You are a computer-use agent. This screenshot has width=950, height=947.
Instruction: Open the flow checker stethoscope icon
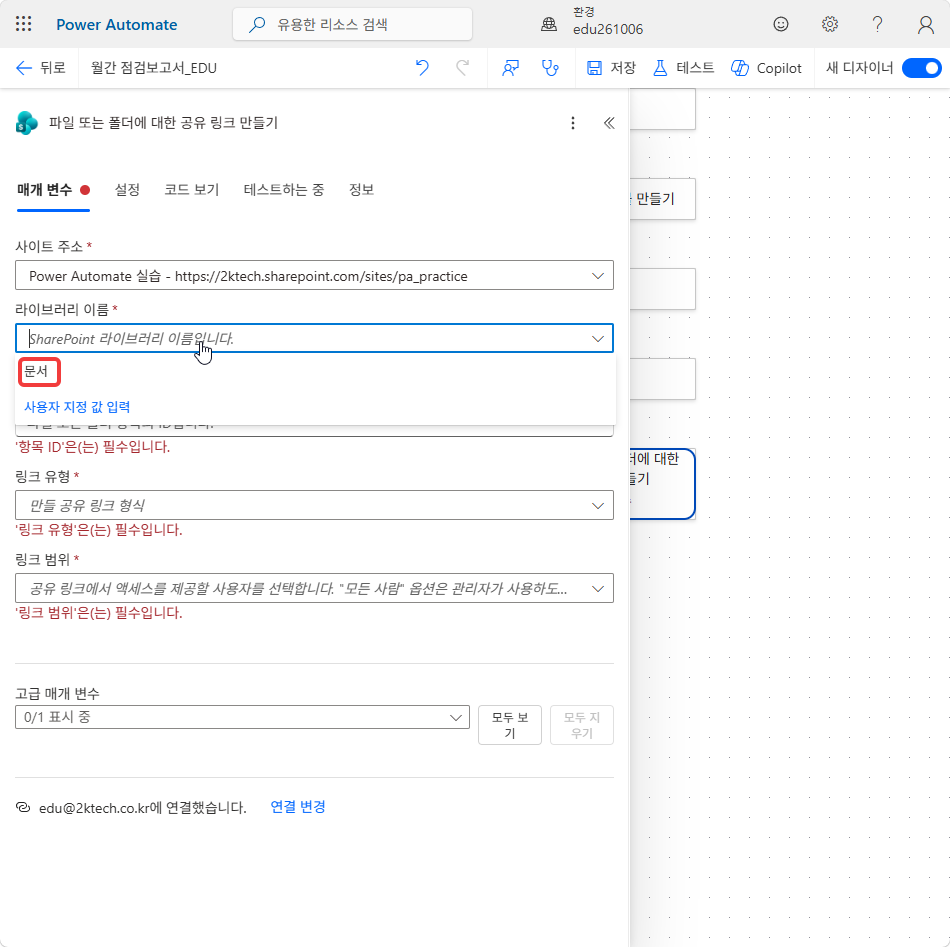coord(550,68)
